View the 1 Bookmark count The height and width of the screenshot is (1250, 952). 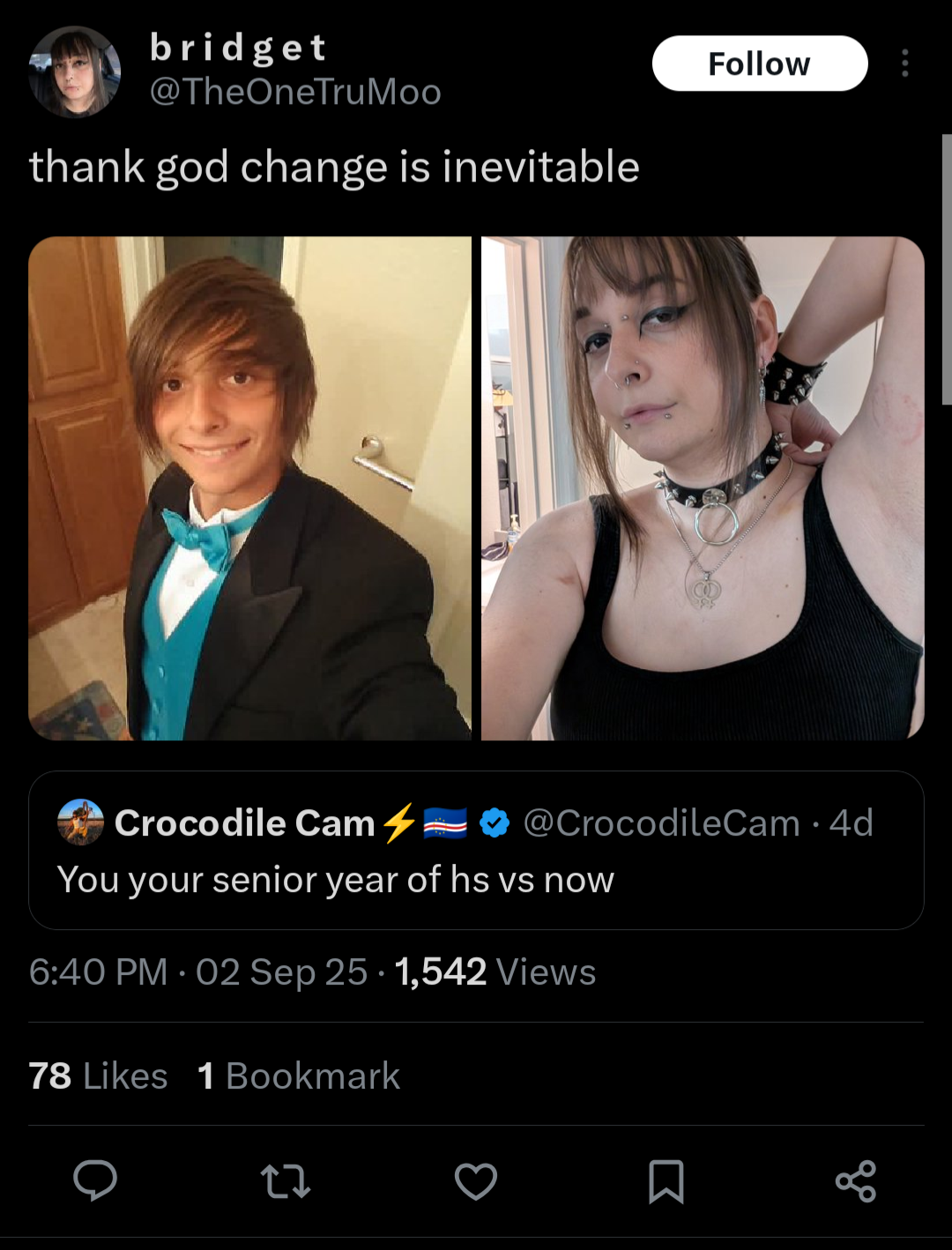click(x=299, y=1076)
